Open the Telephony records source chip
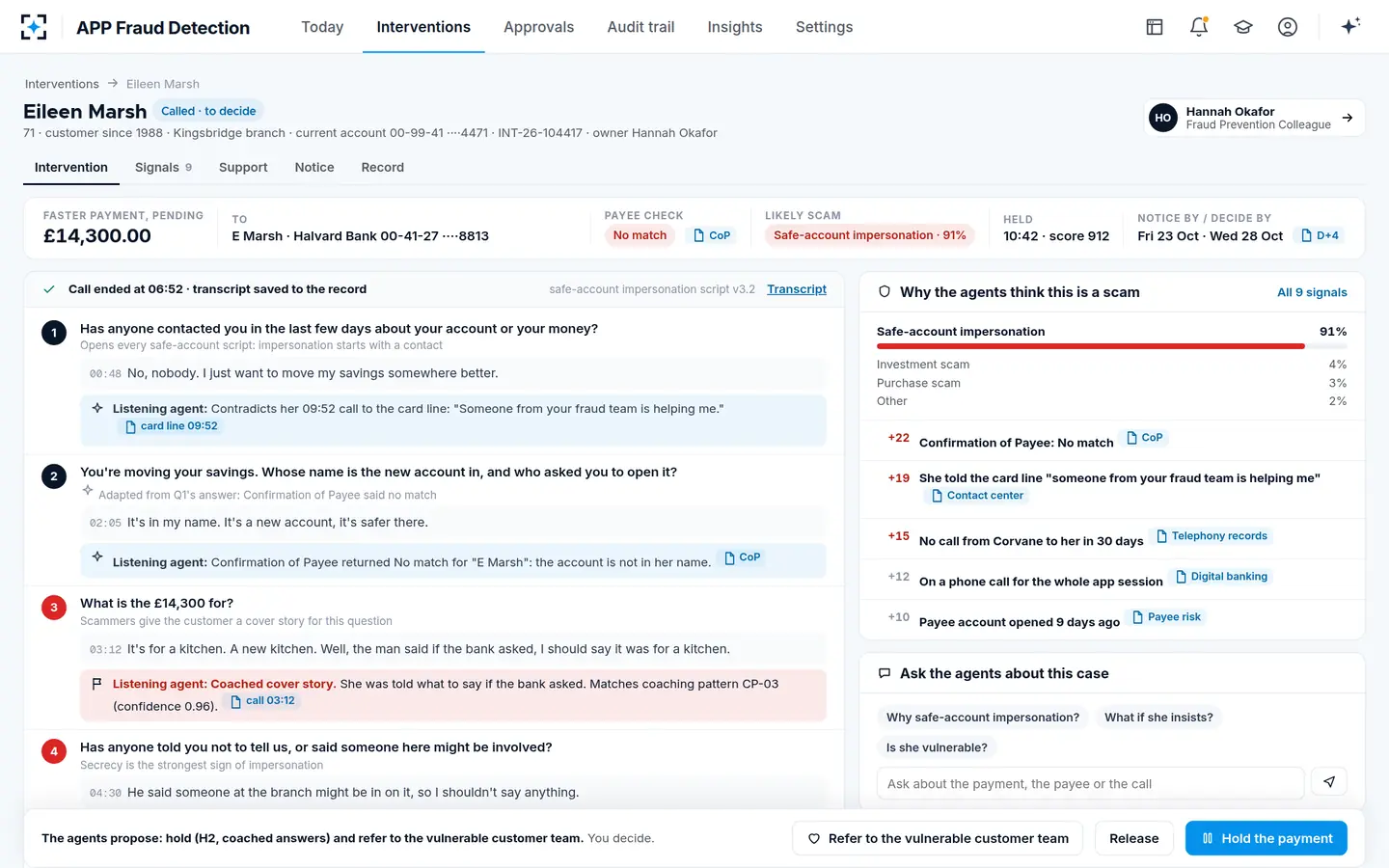This screenshot has width=1389, height=868. point(1212,536)
